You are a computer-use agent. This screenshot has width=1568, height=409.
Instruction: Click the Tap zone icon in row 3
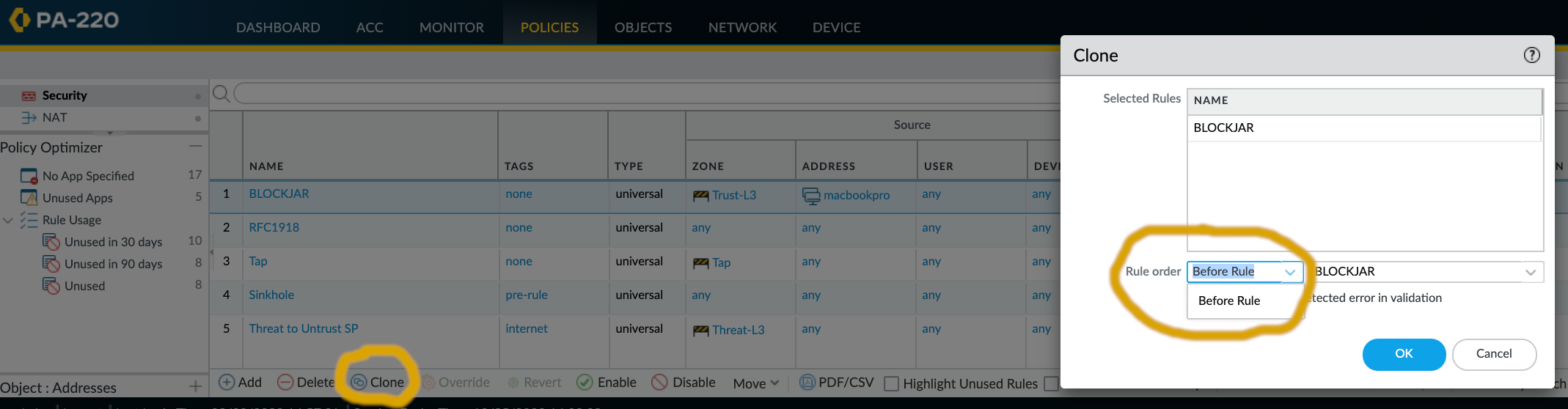coord(700,263)
